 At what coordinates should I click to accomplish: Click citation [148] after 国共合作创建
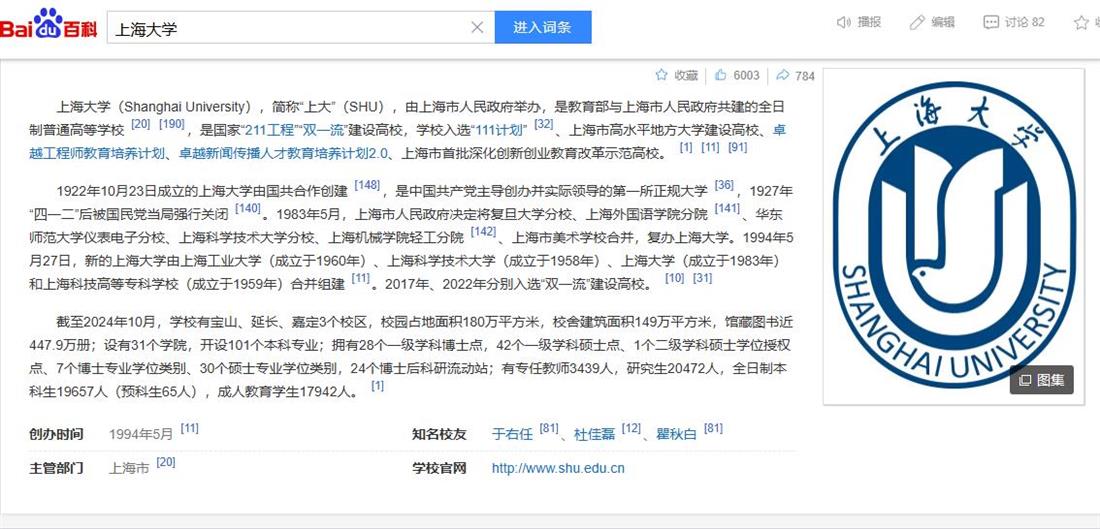(x=367, y=185)
